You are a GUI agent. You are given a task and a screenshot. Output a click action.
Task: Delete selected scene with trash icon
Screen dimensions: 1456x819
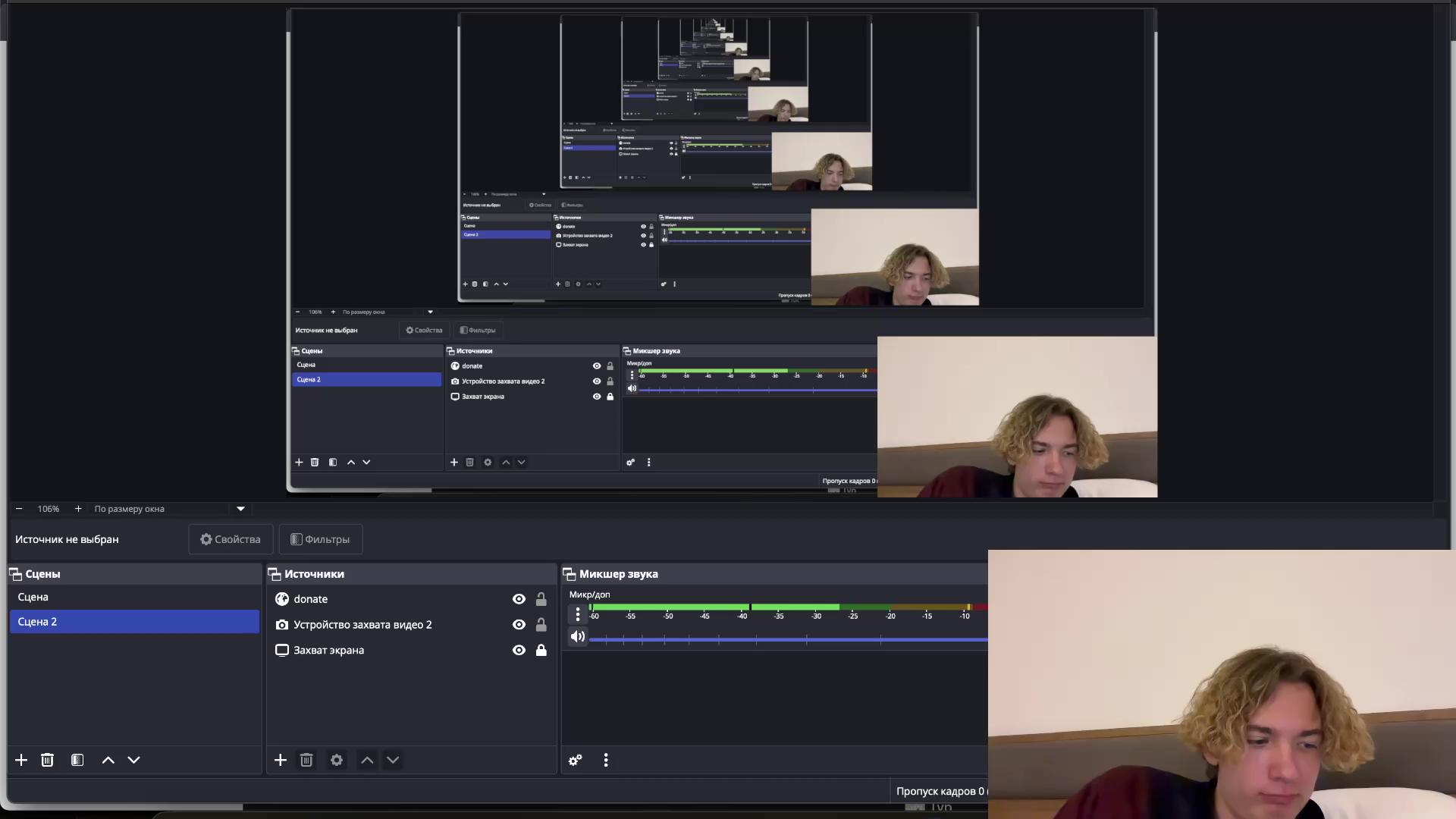coord(47,760)
